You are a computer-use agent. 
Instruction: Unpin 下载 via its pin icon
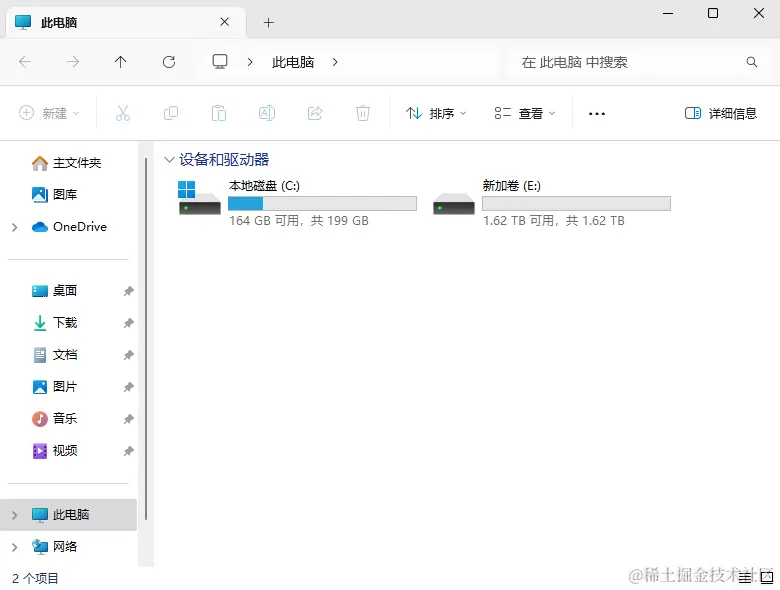click(128, 323)
